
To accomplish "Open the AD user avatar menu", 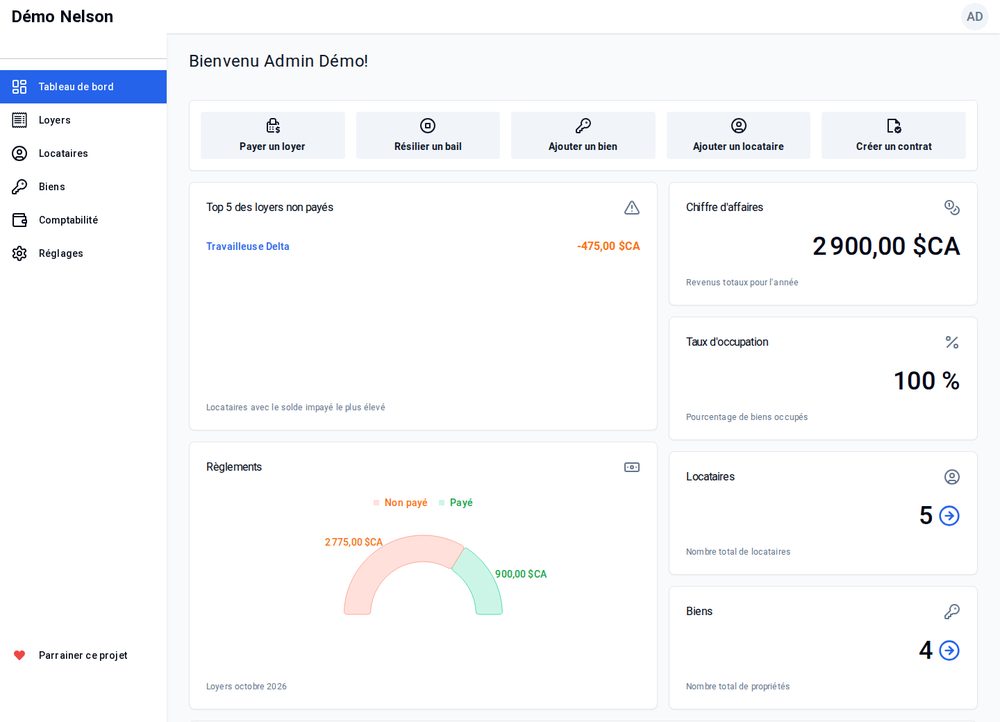I will (974, 17).
